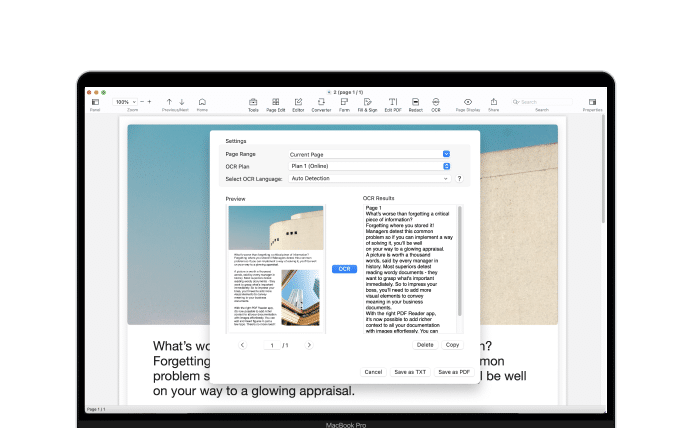The height and width of the screenshot is (428, 692).
Task: Open the Tools toolbar icon
Action: pyautogui.click(x=253, y=103)
